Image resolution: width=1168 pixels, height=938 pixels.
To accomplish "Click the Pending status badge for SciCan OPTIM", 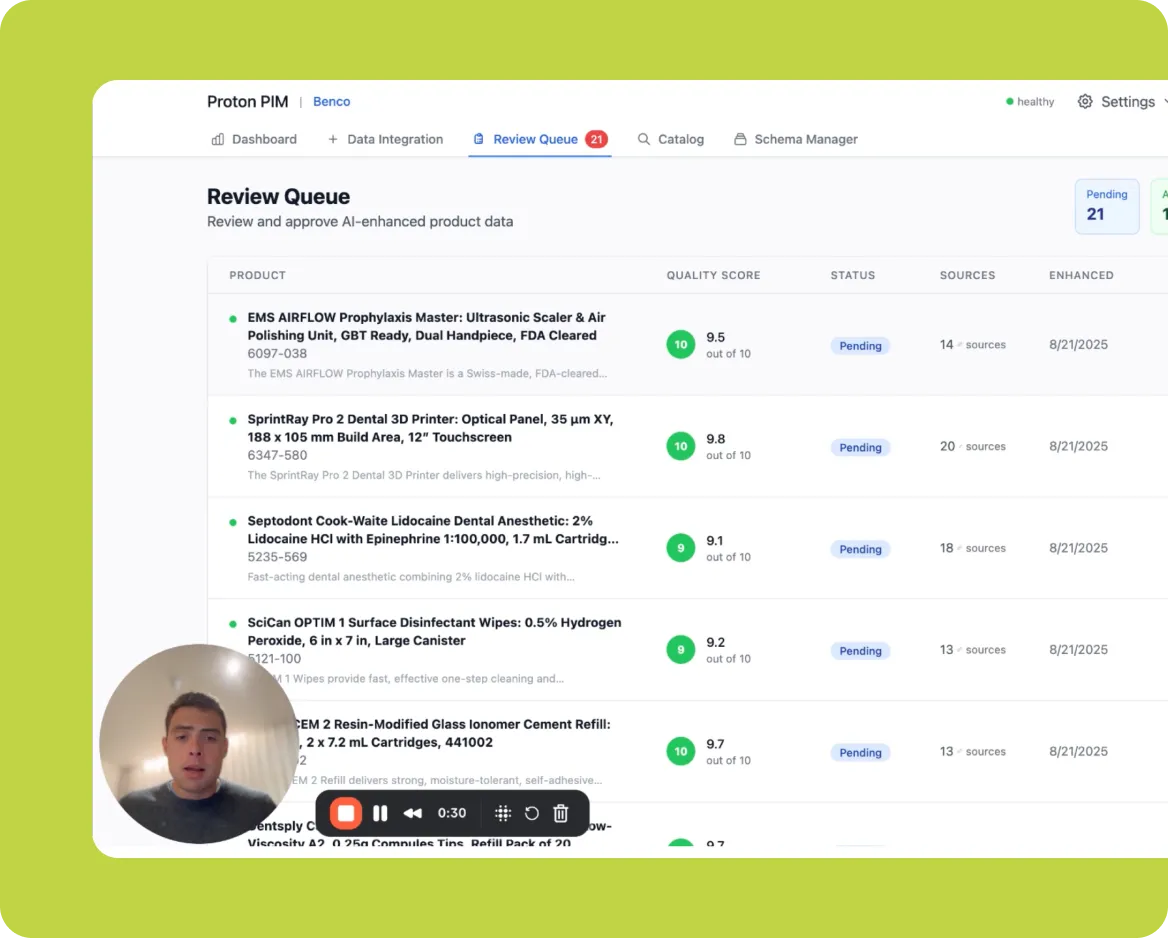I will click(860, 651).
